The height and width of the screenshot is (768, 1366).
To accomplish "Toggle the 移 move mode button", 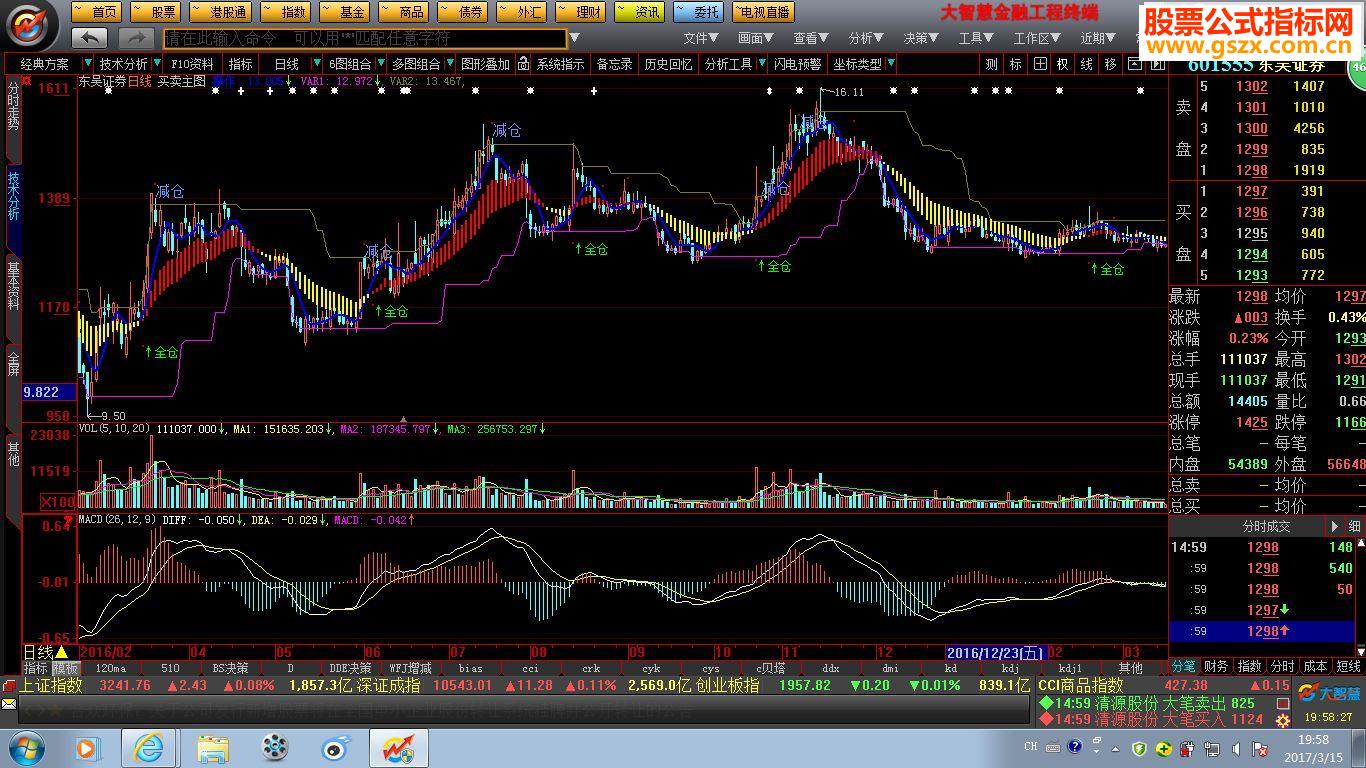I will pyautogui.click(x=1110, y=64).
